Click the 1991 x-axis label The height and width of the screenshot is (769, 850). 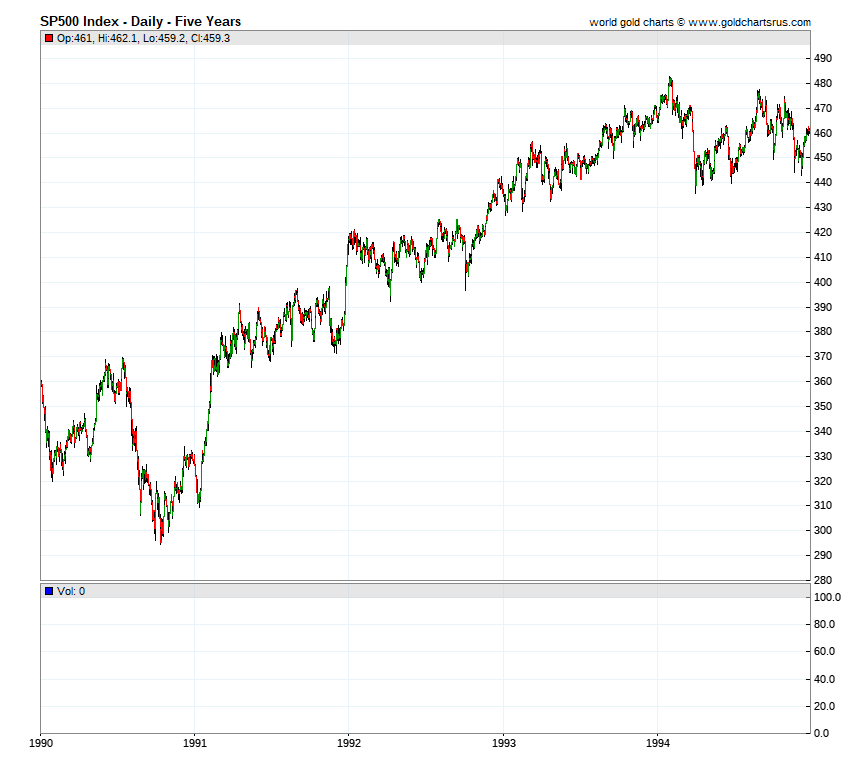[195, 743]
